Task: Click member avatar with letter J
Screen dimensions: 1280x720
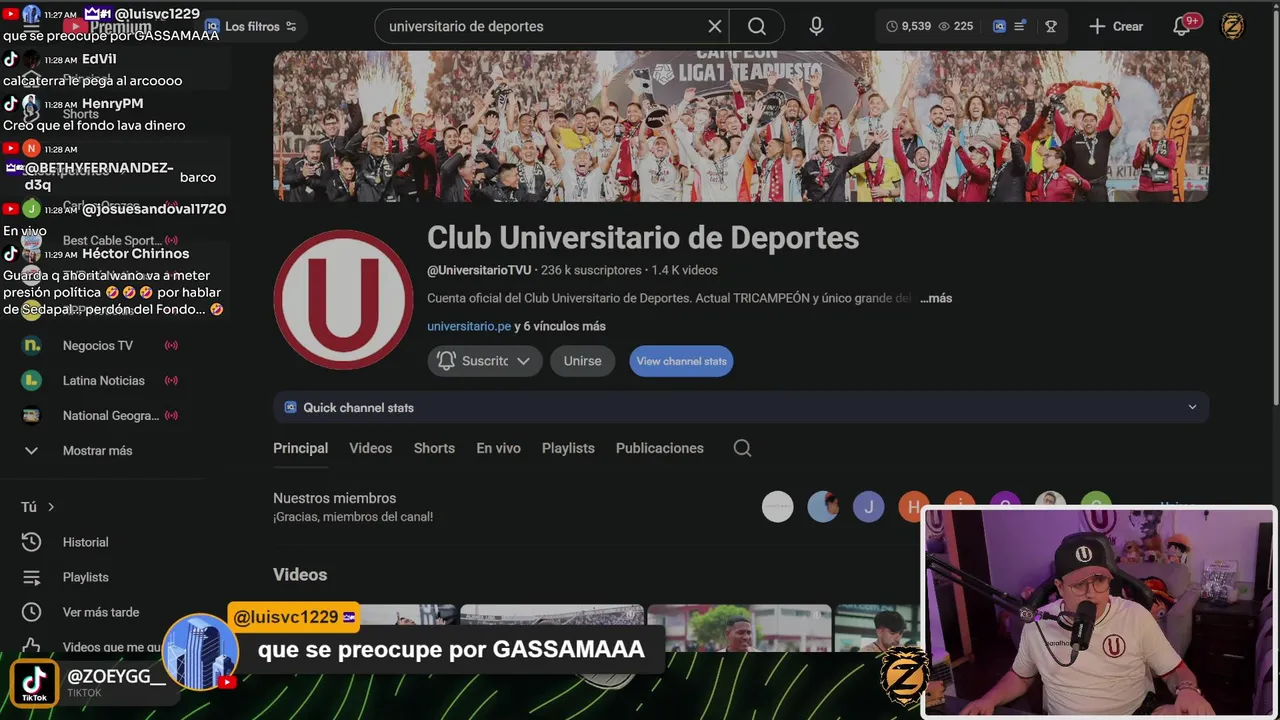Action: pyautogui.click(x=868, y=507)
